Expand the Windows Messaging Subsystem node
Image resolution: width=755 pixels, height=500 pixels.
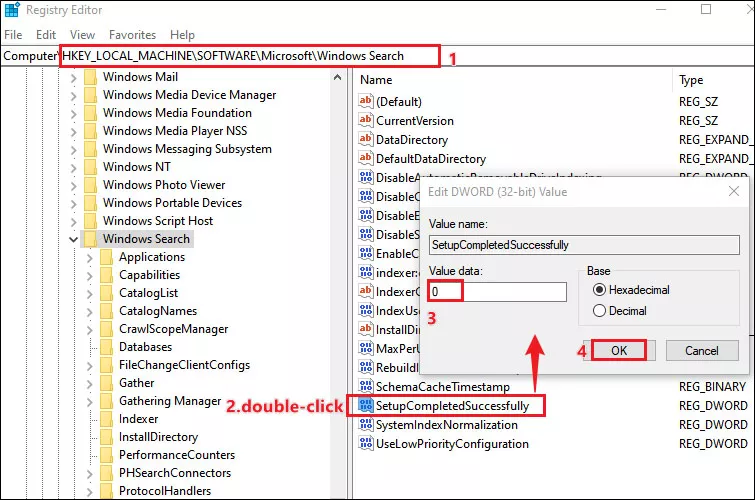click(x=73, y=149)
